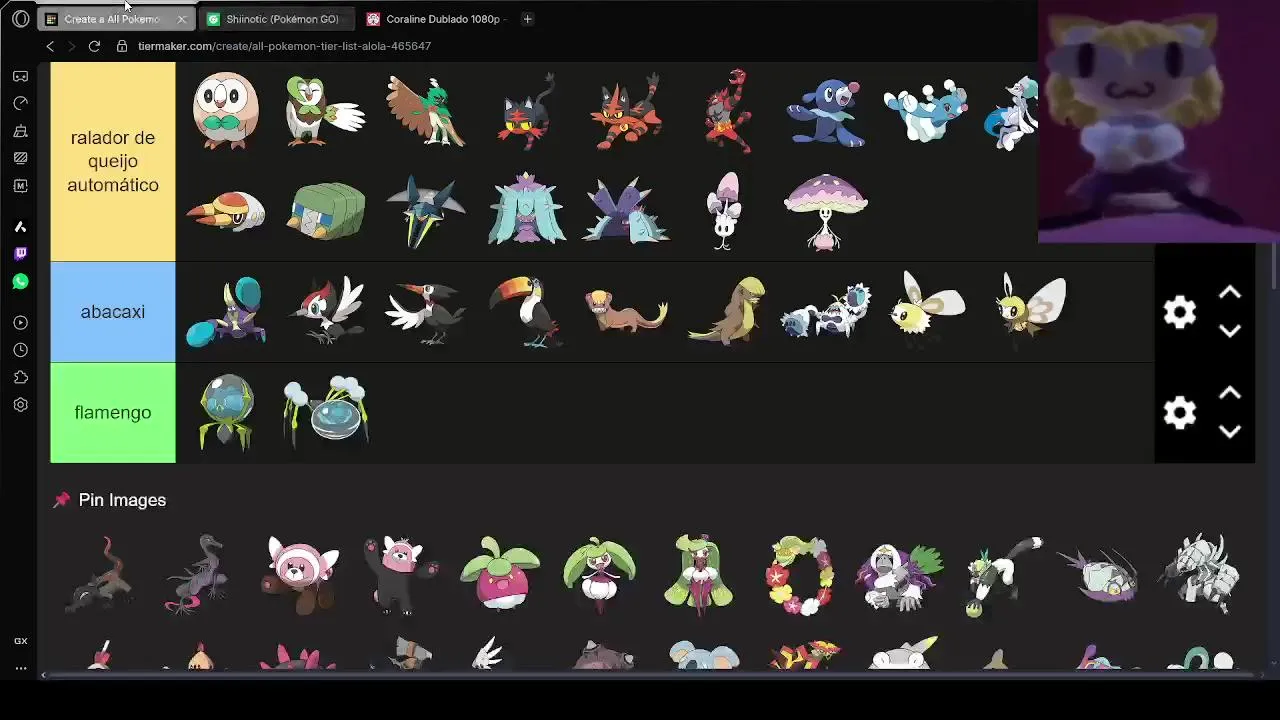
Task: Click the Opera menu logo
Action: [x=20, y=19]
